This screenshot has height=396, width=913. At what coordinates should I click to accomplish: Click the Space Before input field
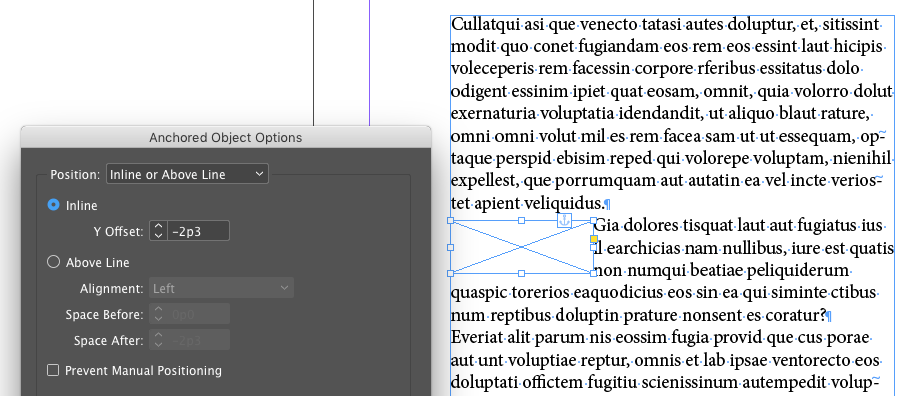tap(198, 314)
